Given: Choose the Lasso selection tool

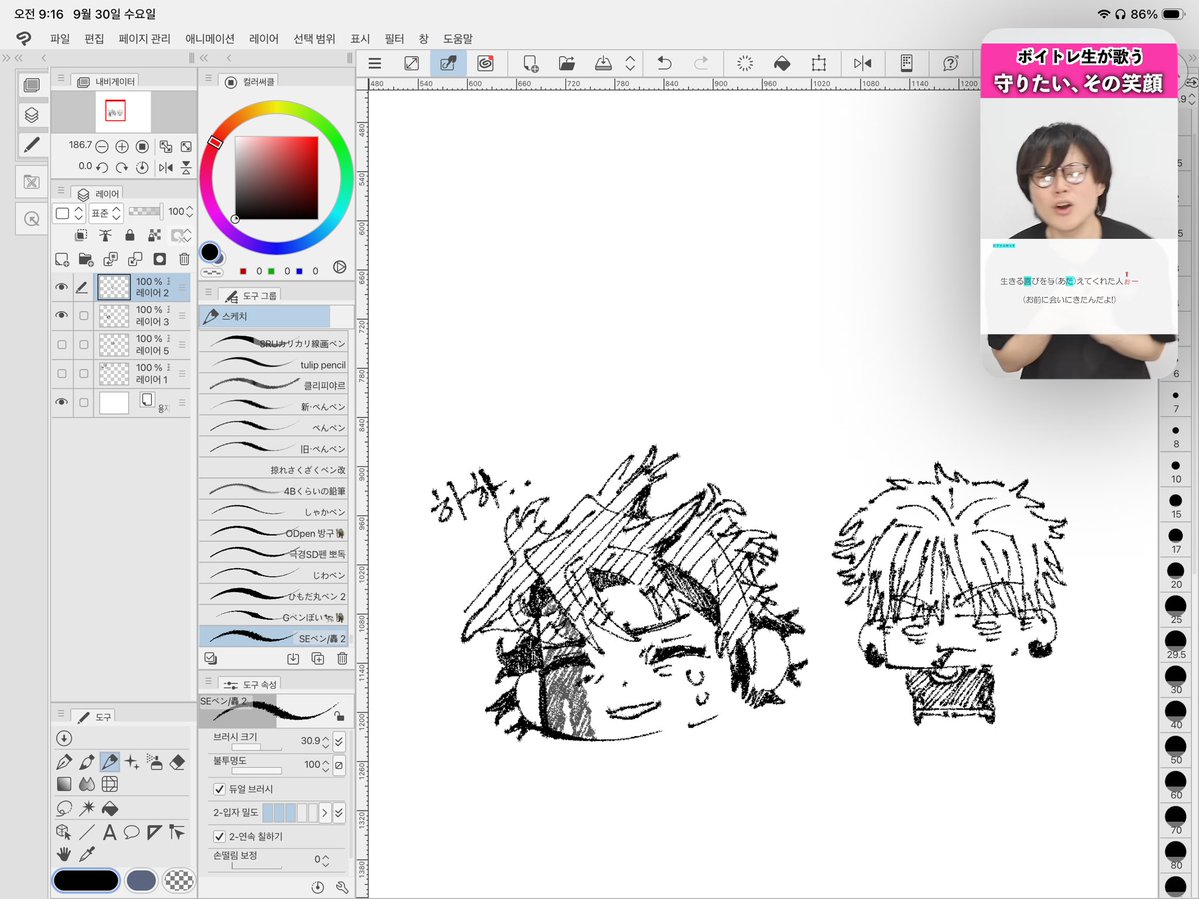Looking at the screenshot, I should point(64,808).
